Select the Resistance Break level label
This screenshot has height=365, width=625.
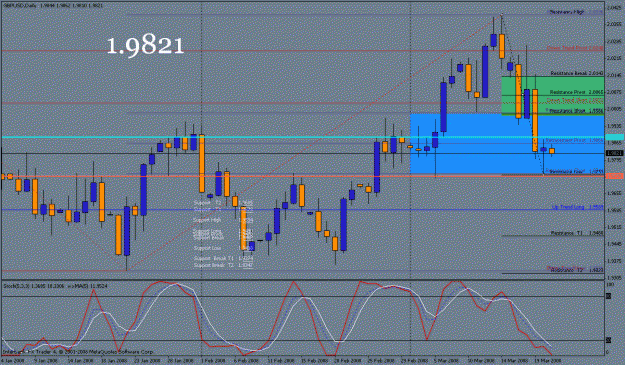tap(577, 73)
